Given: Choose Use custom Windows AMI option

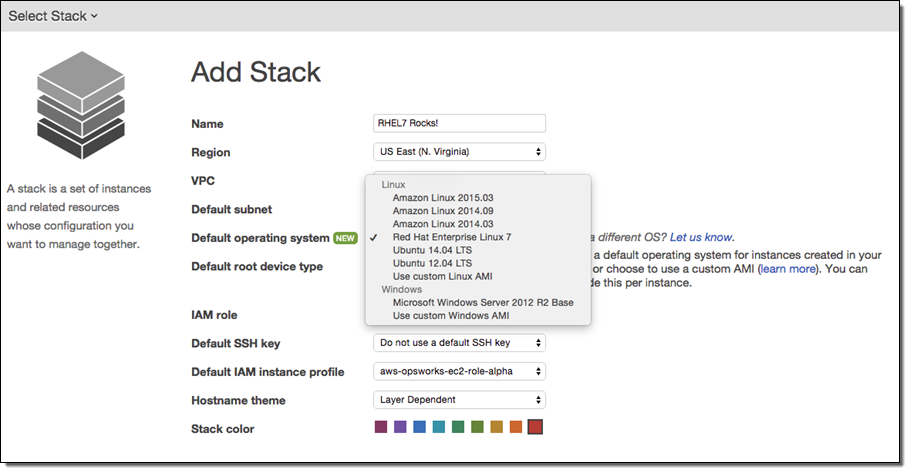Looking at the screenshot, I should pyautogui.click(x=451, y=316).
